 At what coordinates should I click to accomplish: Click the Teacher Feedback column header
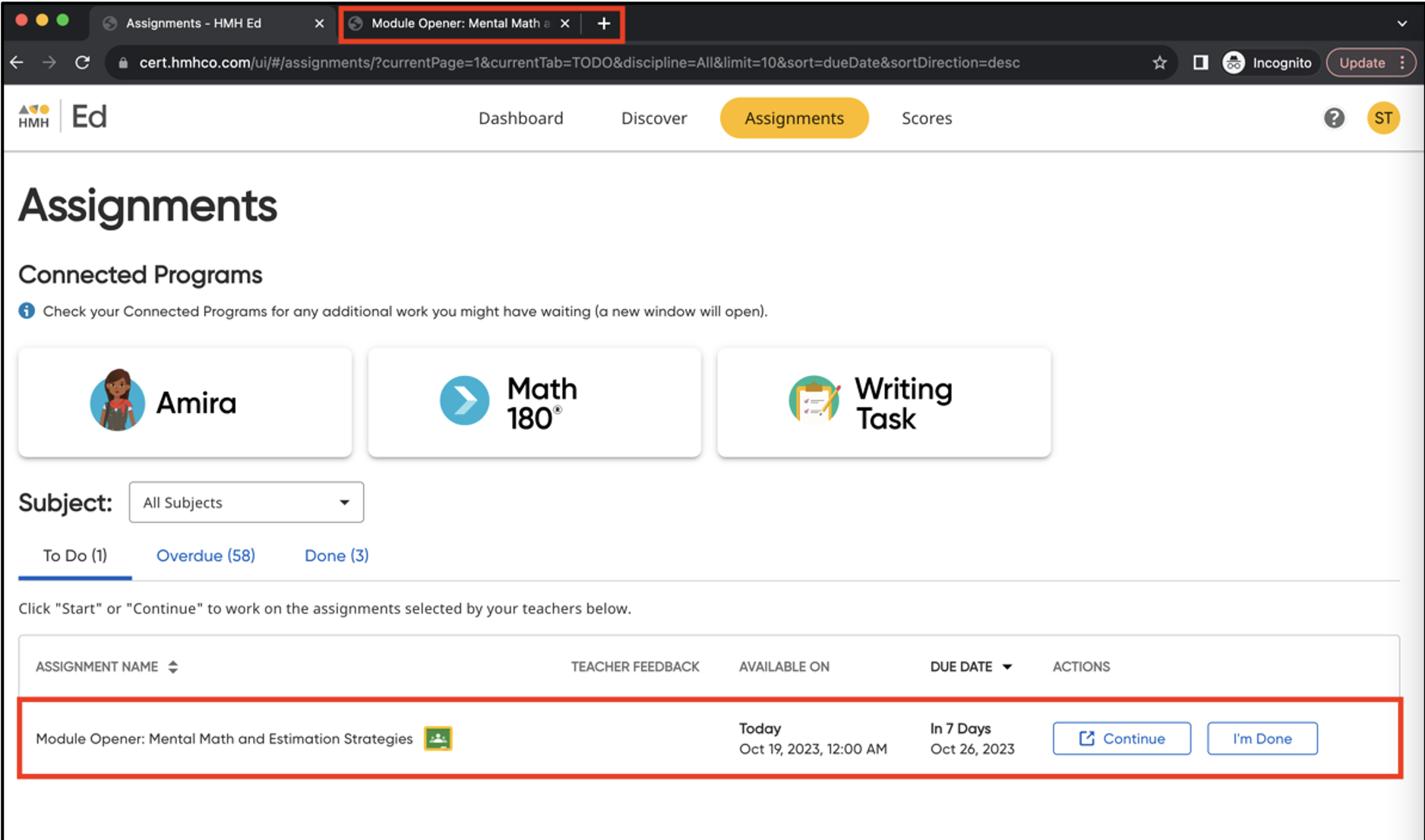point(635,667)
